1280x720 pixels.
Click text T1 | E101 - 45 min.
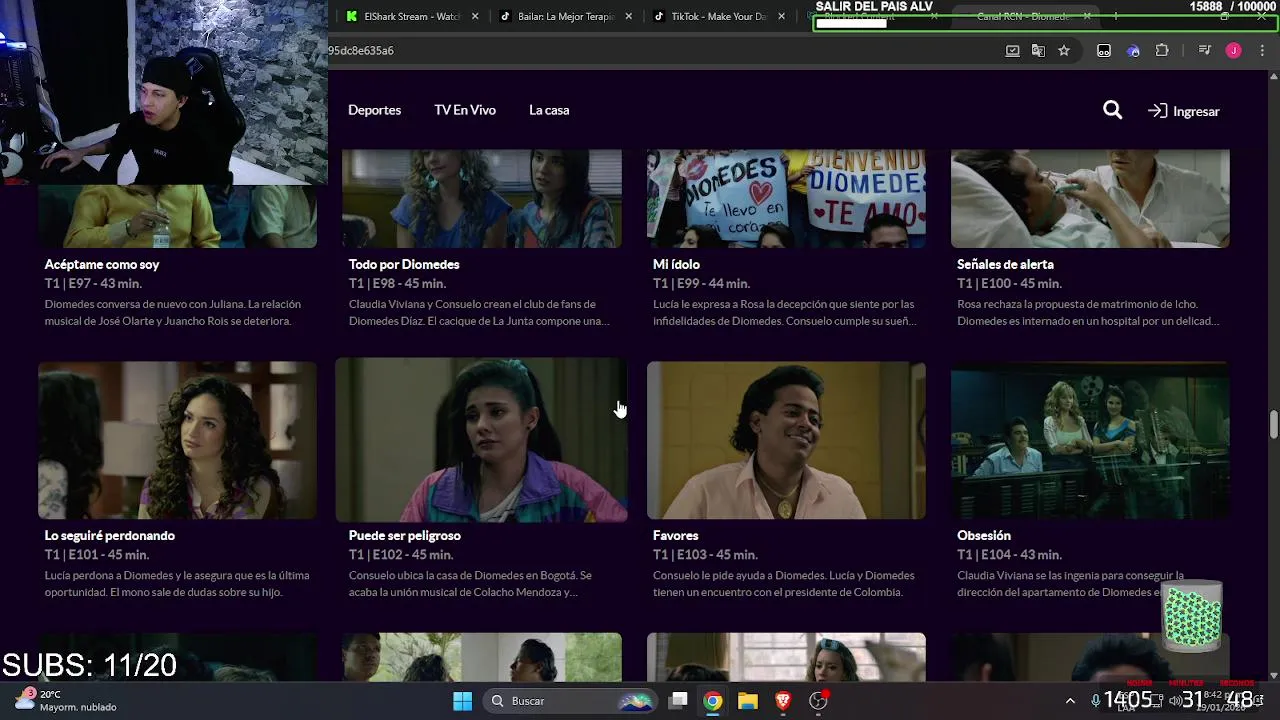[x=97, y=554]
